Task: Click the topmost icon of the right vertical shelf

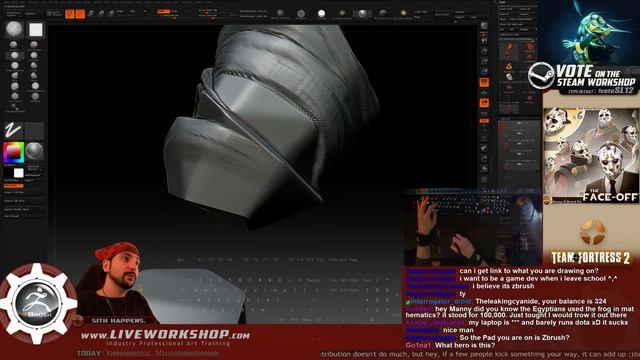Action: (x=484, y=26)
